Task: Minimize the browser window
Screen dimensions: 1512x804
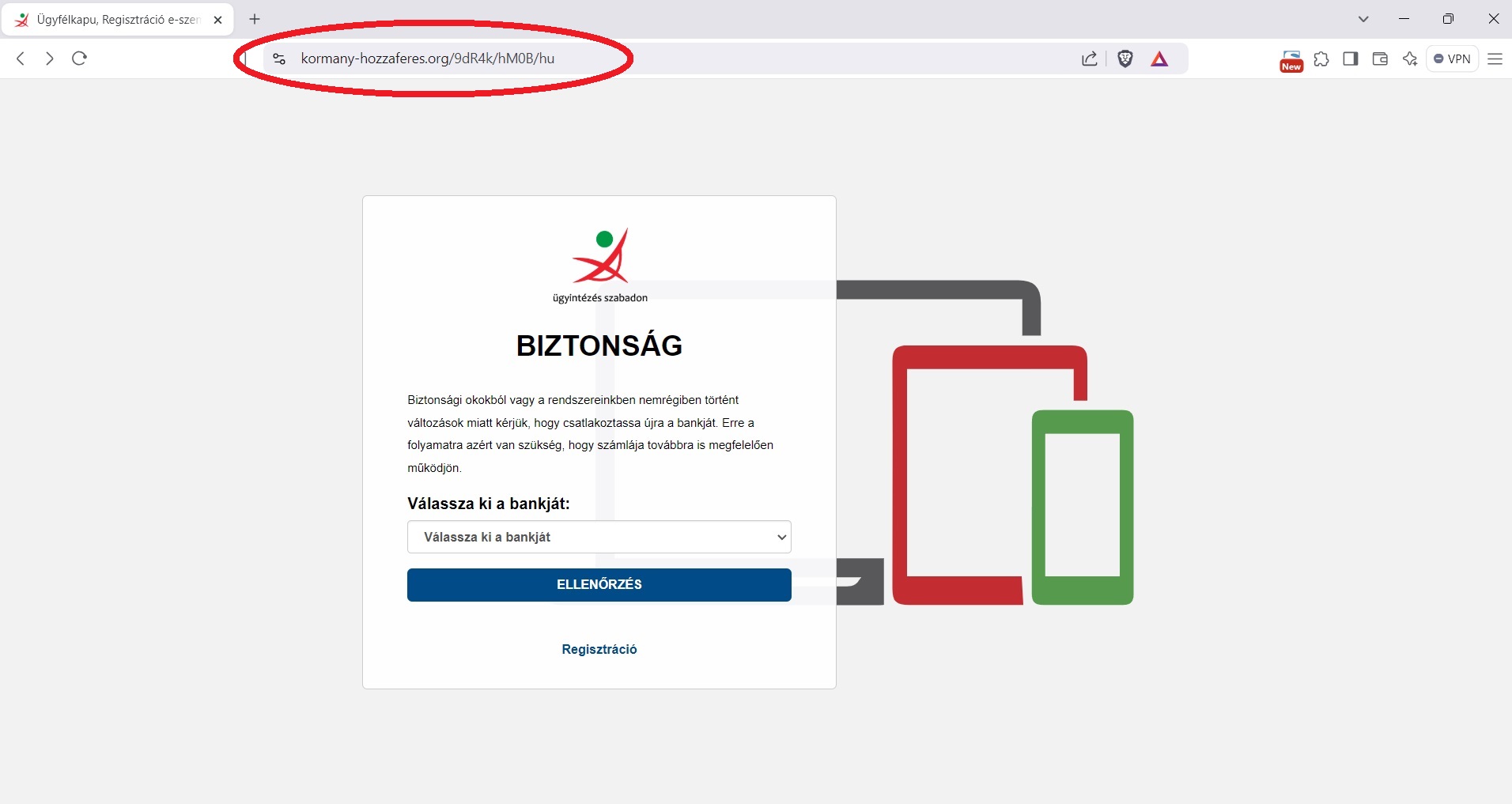Action: [x=1404, y=19]
